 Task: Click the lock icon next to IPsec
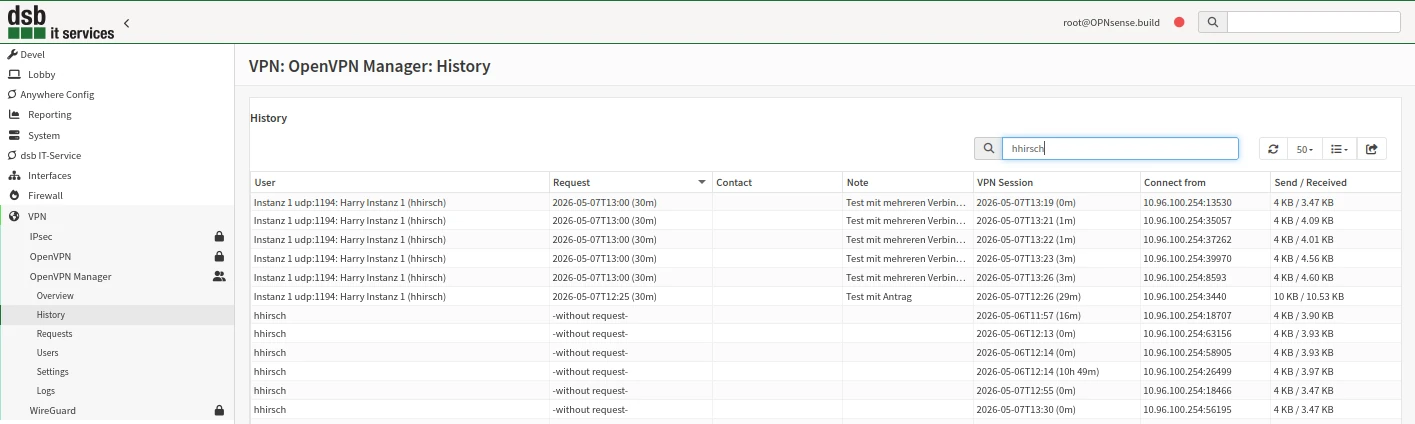[x=219, y=236]
